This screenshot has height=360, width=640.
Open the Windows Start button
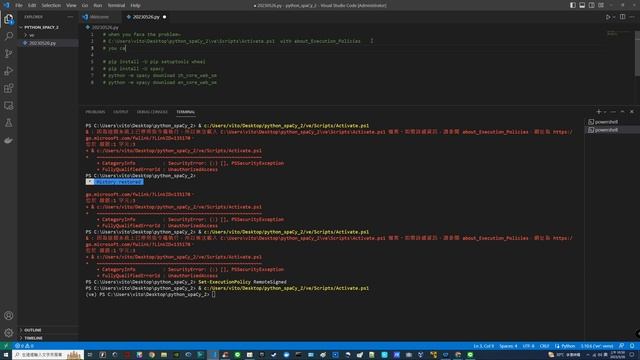(x=6, y=355)
